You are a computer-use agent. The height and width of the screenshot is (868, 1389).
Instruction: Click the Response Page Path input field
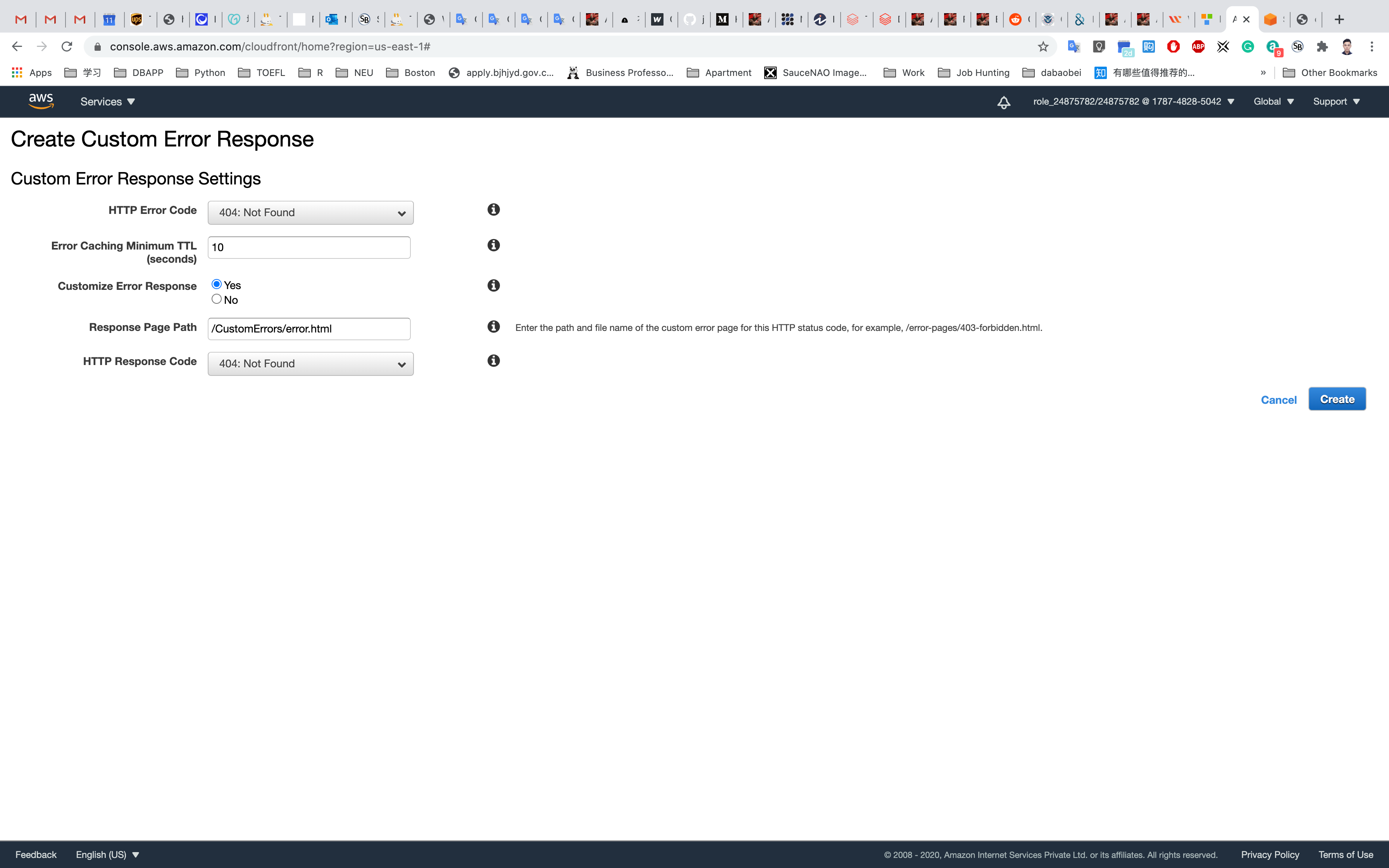point(309,329)
